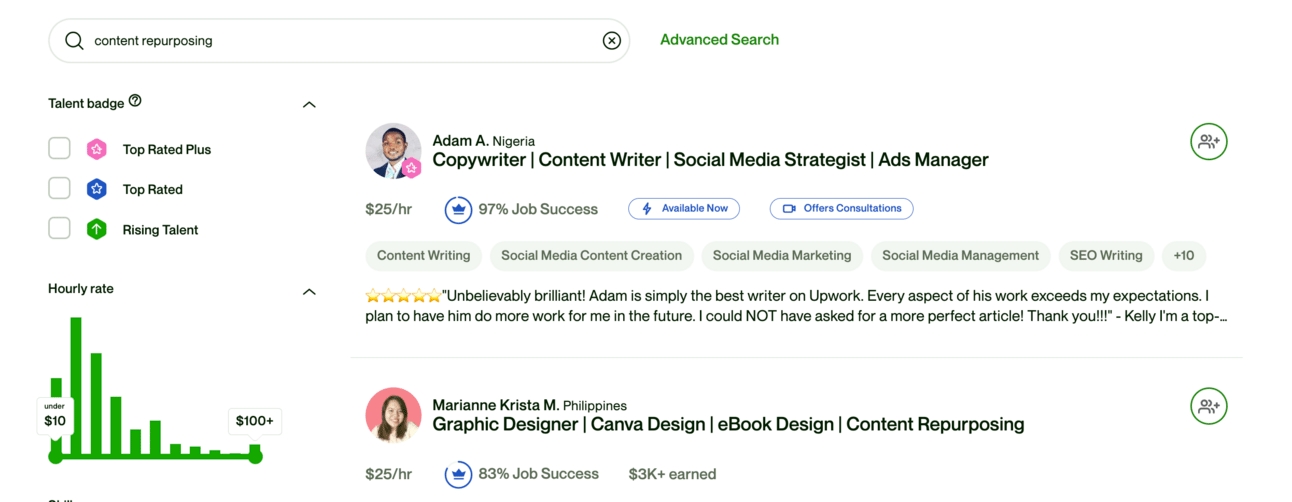This screenshot has height=502, width=1292.
Task: Collapse the Talent badge section
Action: click(x=309, y=104)
